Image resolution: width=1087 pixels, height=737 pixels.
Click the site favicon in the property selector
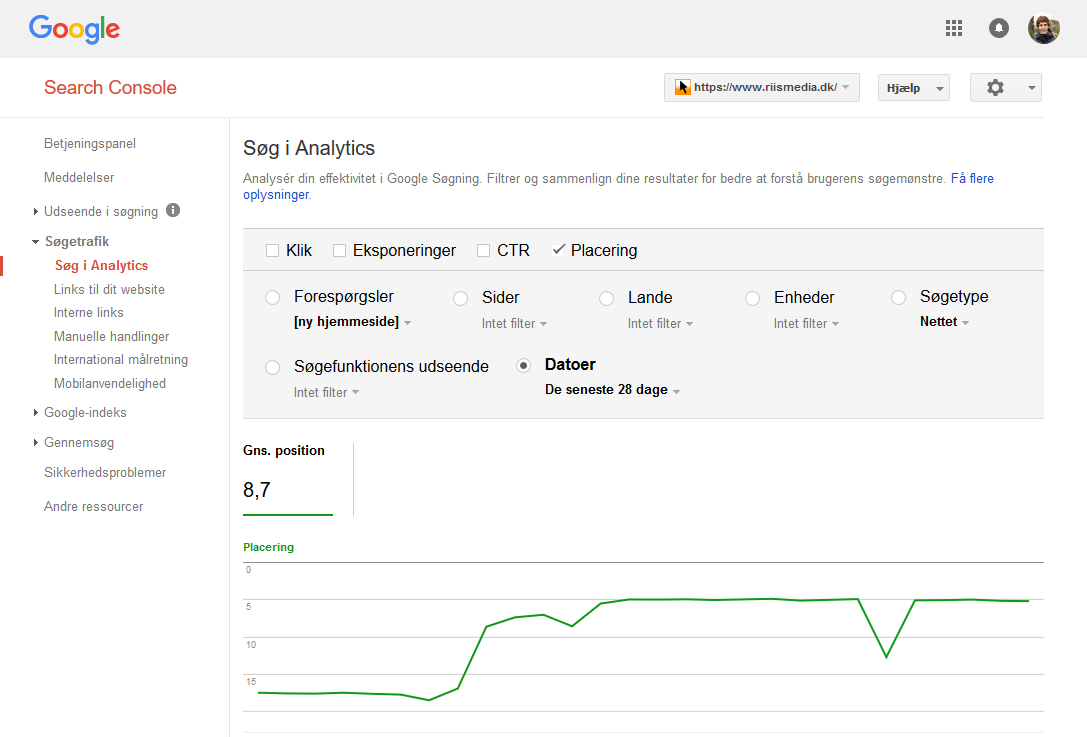tap(683, 87)
